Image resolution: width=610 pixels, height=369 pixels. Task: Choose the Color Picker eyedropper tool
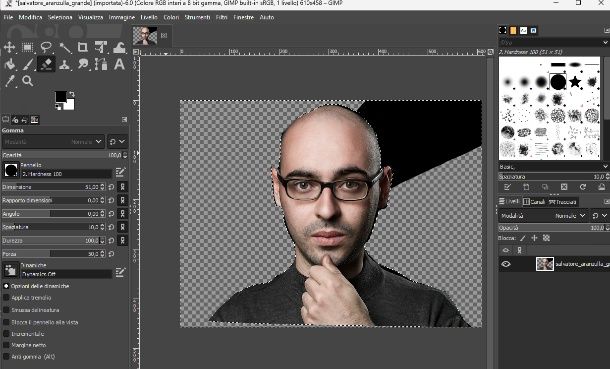point(9,81)
